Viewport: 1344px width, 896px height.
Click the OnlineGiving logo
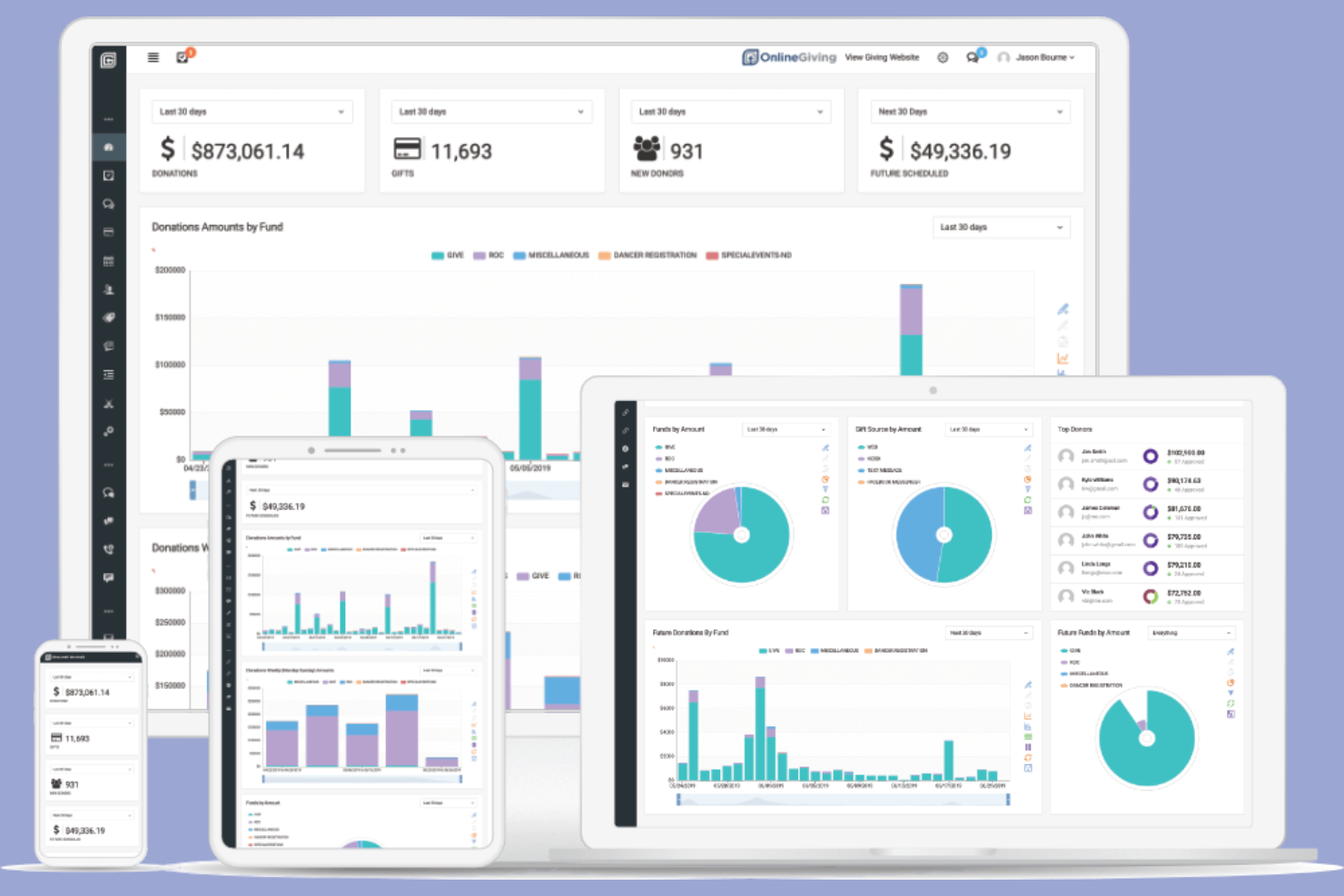788,56
